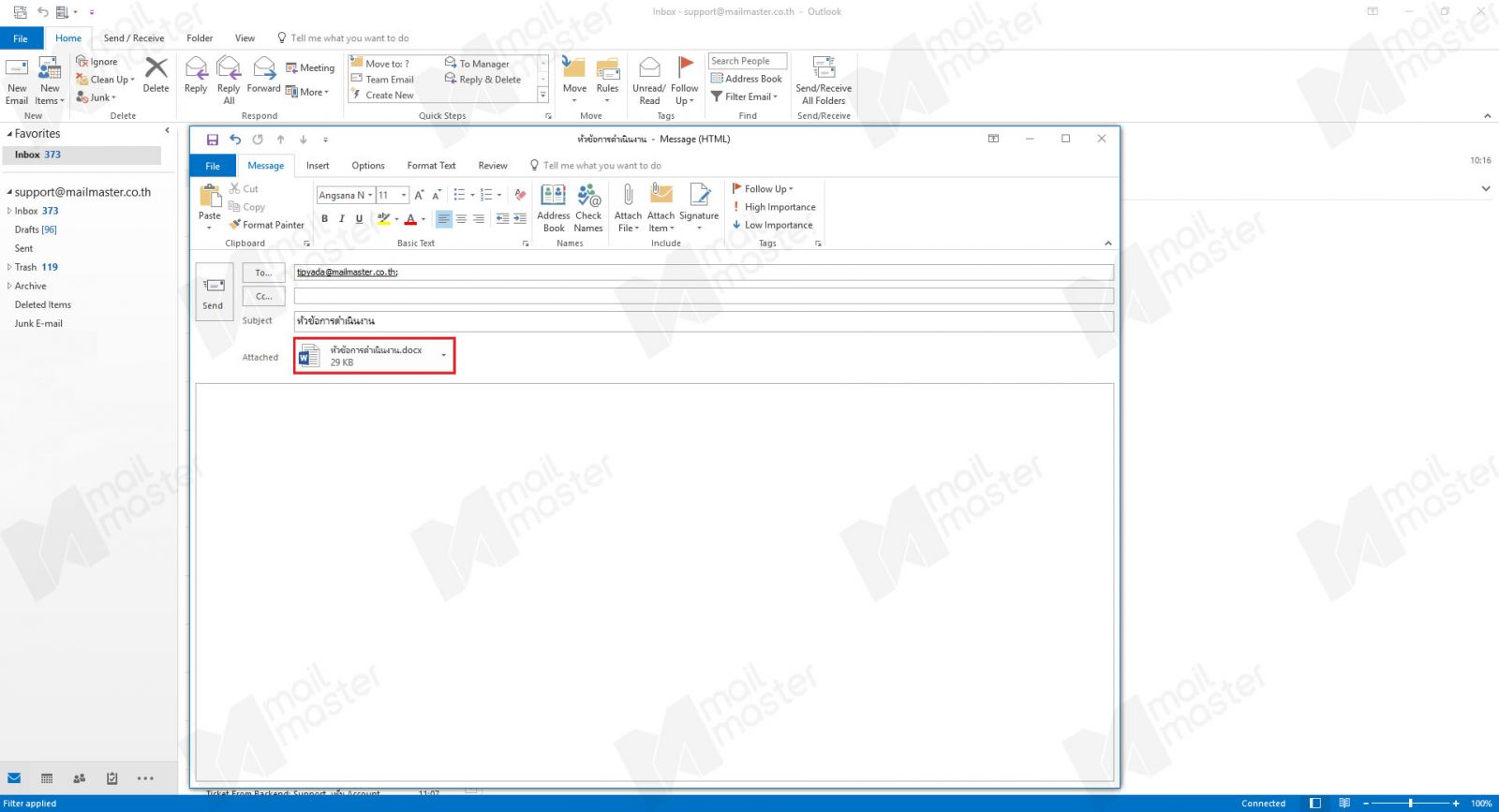The width and height of the screenshot is (1499, 812).
Task: Click the Paste icon in Clipboard group
Action: [210, 196]
